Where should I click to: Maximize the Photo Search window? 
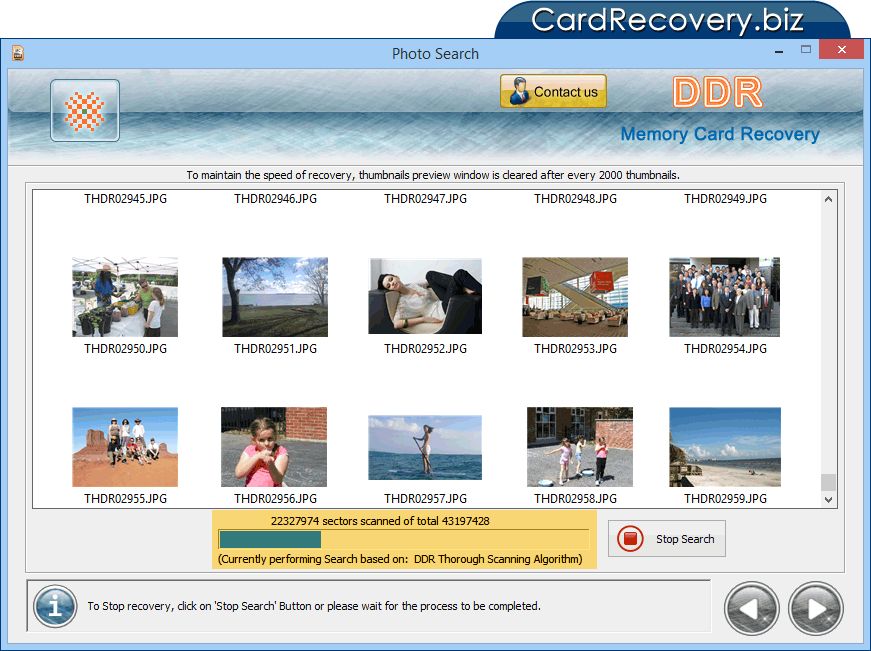[x=806, y=49]
